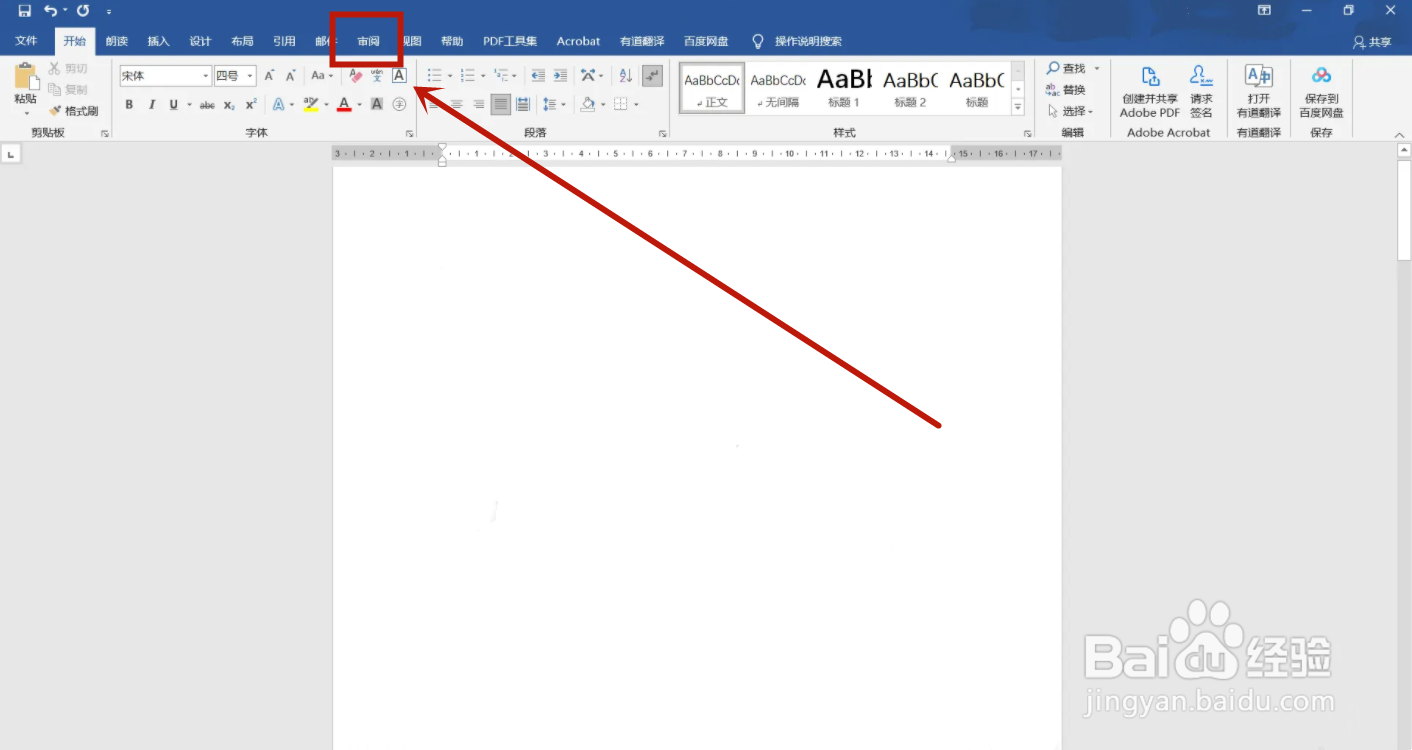1412x750 pixels.
Task: Click the Save icon in quick access toolbar
Action: pos(24,11)
